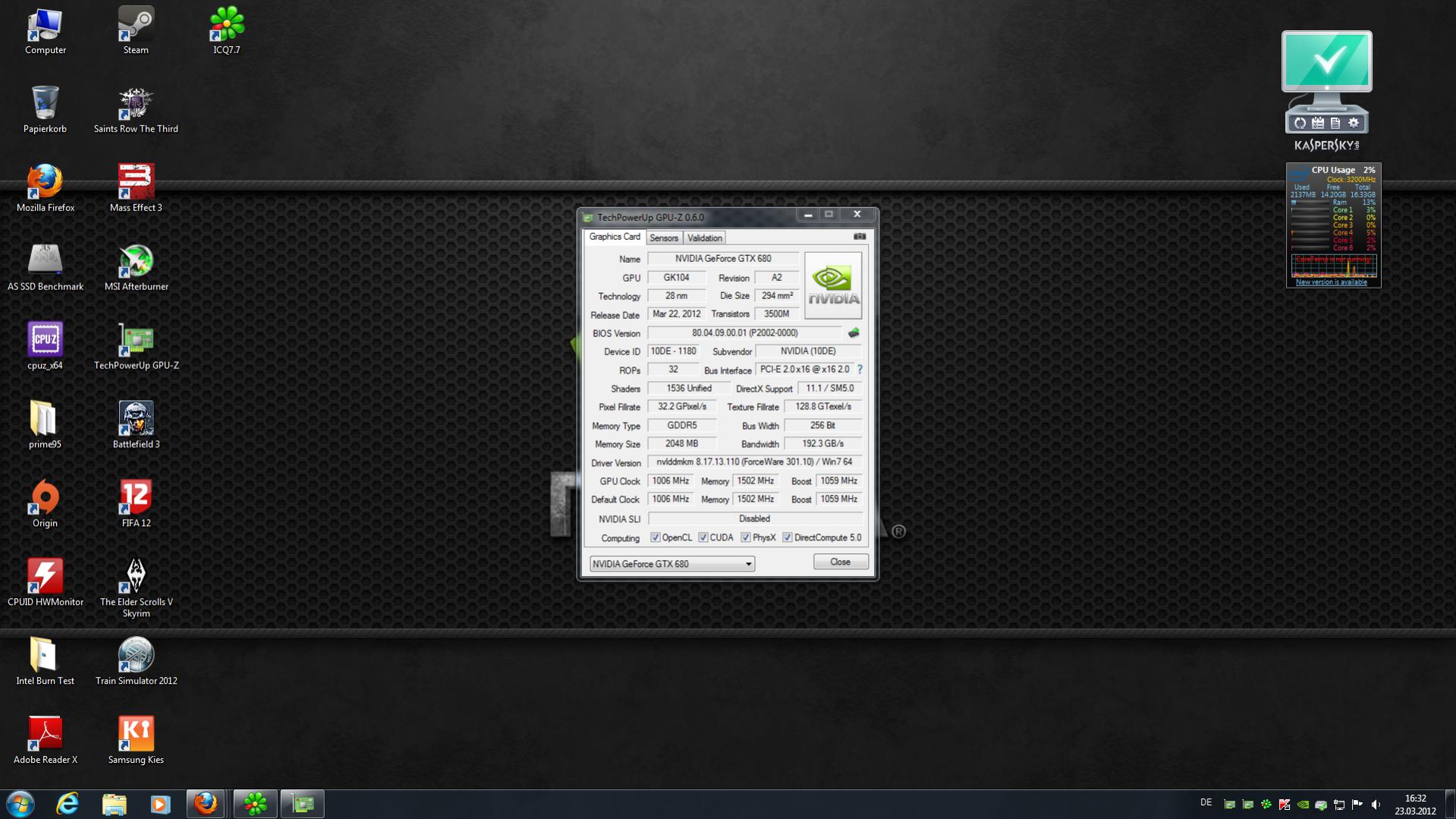Screen dimensions: 1456x819
Task: Expand the NVIDIA GeForce GTX 680 dropdown
Action: tap(672, 564)
